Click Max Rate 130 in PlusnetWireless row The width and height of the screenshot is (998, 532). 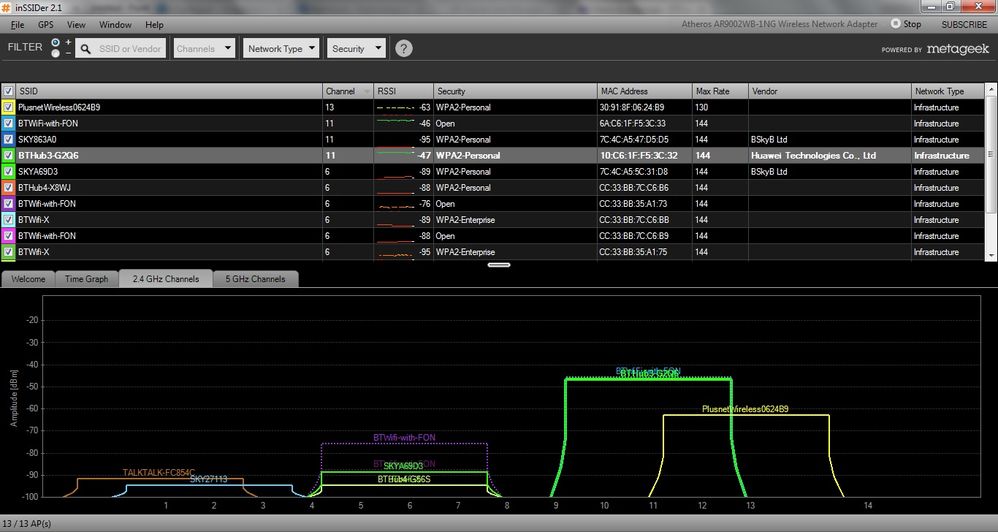pyautogui.click(x=701, y=108)
